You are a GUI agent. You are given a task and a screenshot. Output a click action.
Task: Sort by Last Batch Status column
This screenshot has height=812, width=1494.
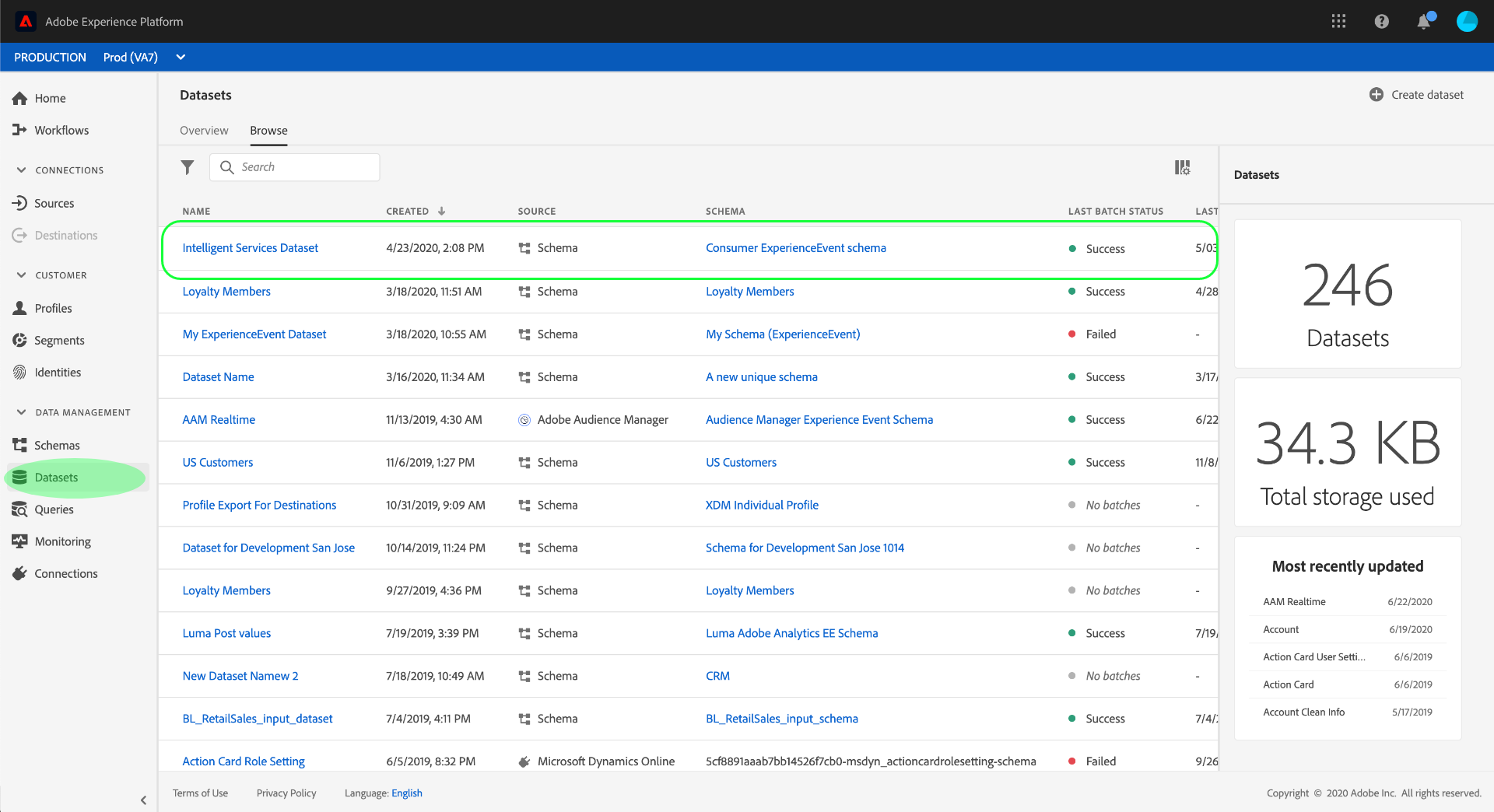point(1116,211)
